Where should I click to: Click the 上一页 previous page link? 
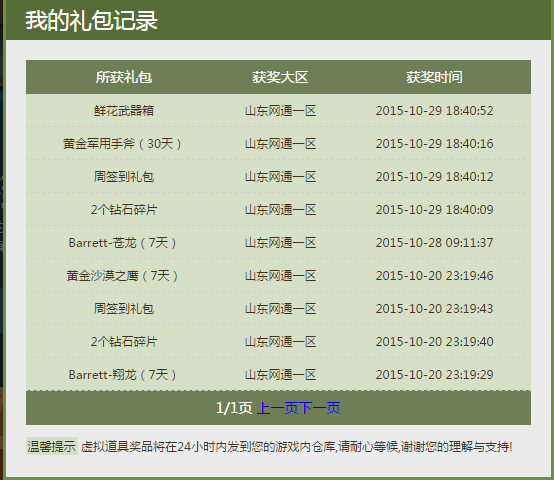[x=277, y=408]
